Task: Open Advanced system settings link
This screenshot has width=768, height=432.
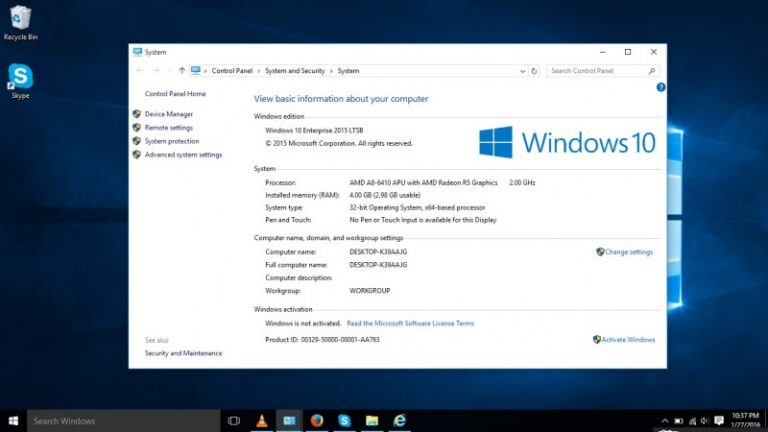Action: (x=183, y=155)
